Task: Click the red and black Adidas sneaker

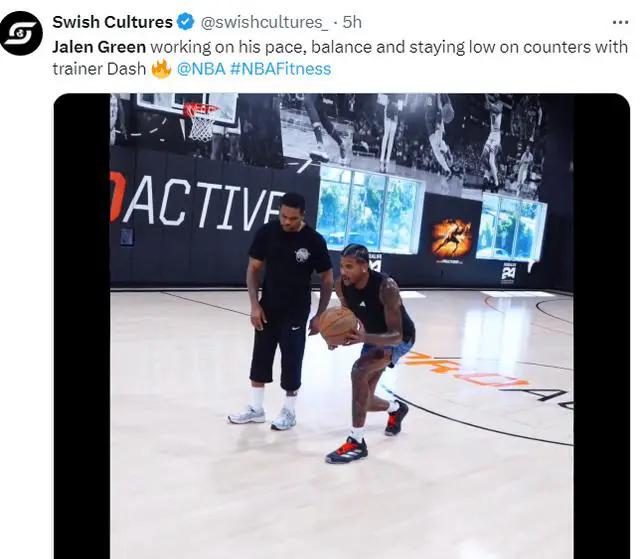Action: click(347, 450)
